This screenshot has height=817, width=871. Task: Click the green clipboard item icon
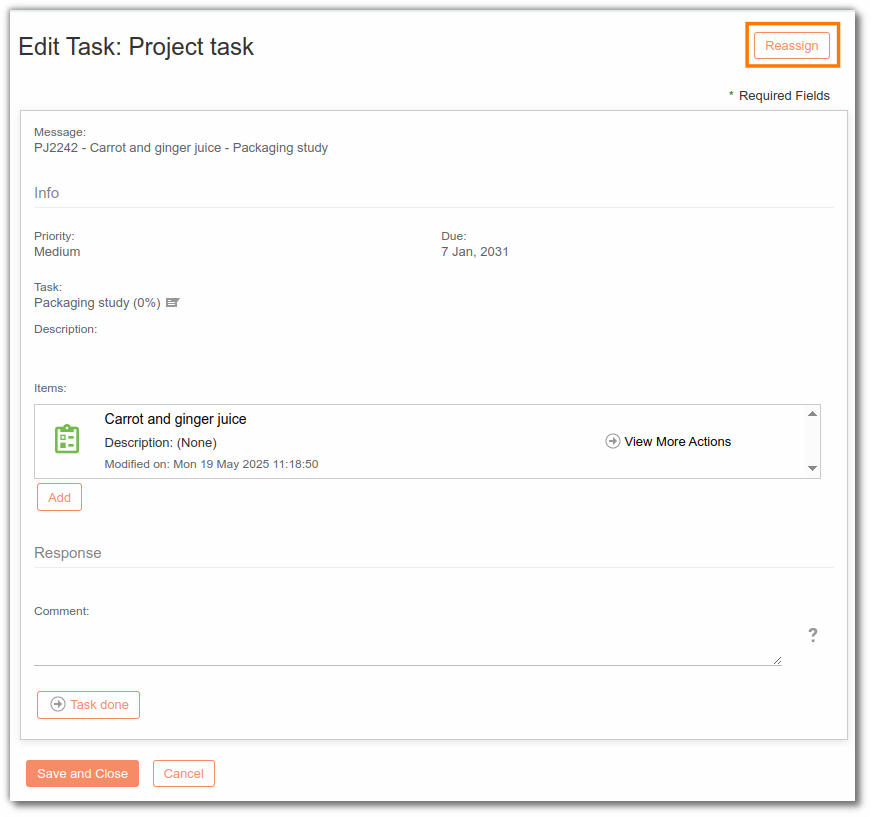coord(67,439)
